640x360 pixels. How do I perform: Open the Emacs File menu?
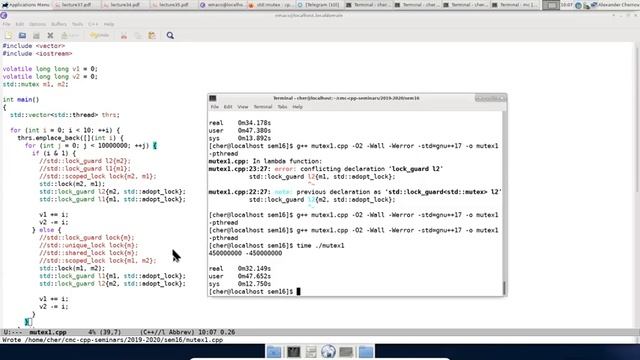(7, 24)
